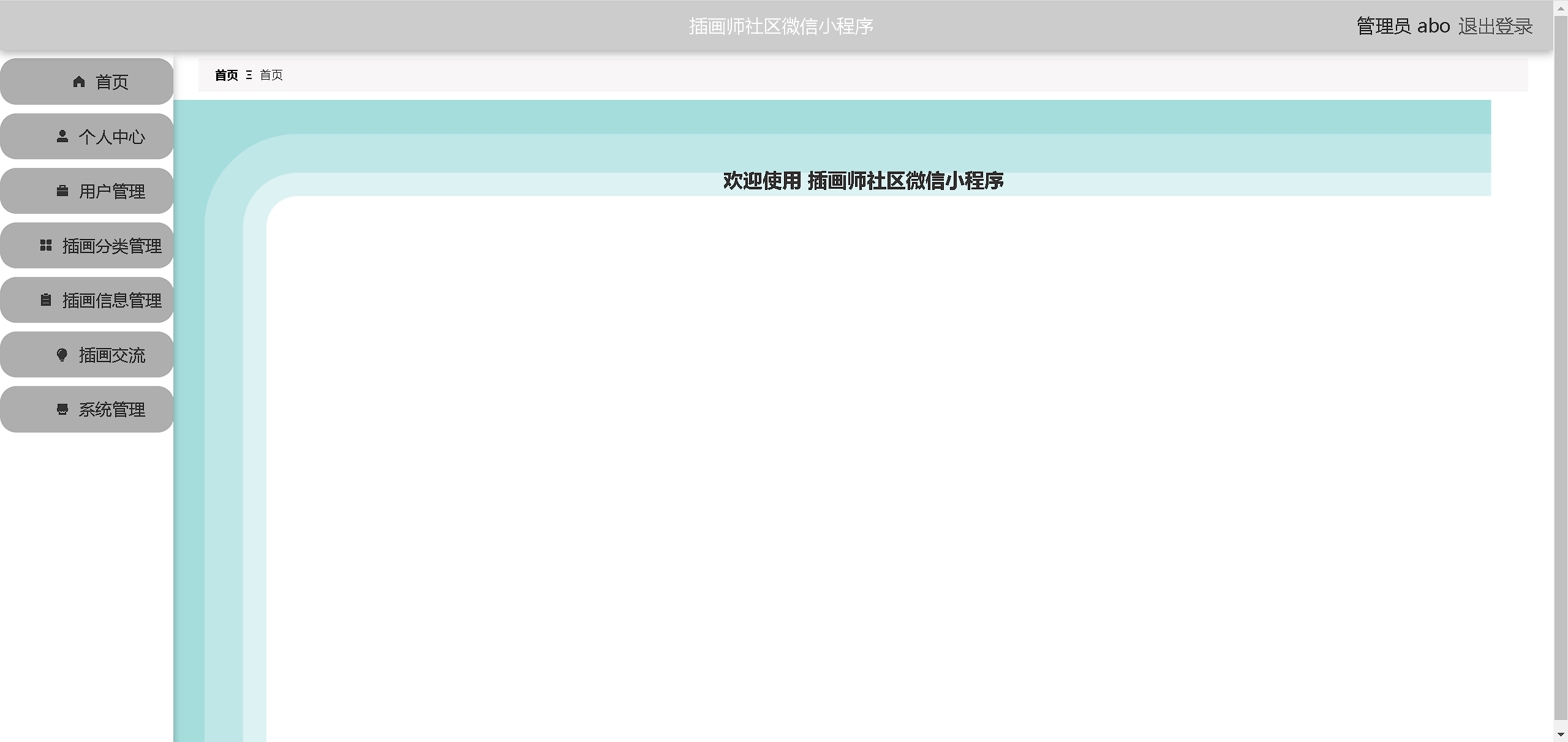The width and height of the screenshot is (1568, 742).
Task: Open the 首页 sidebar menu
Action: [x=111, y=81]
